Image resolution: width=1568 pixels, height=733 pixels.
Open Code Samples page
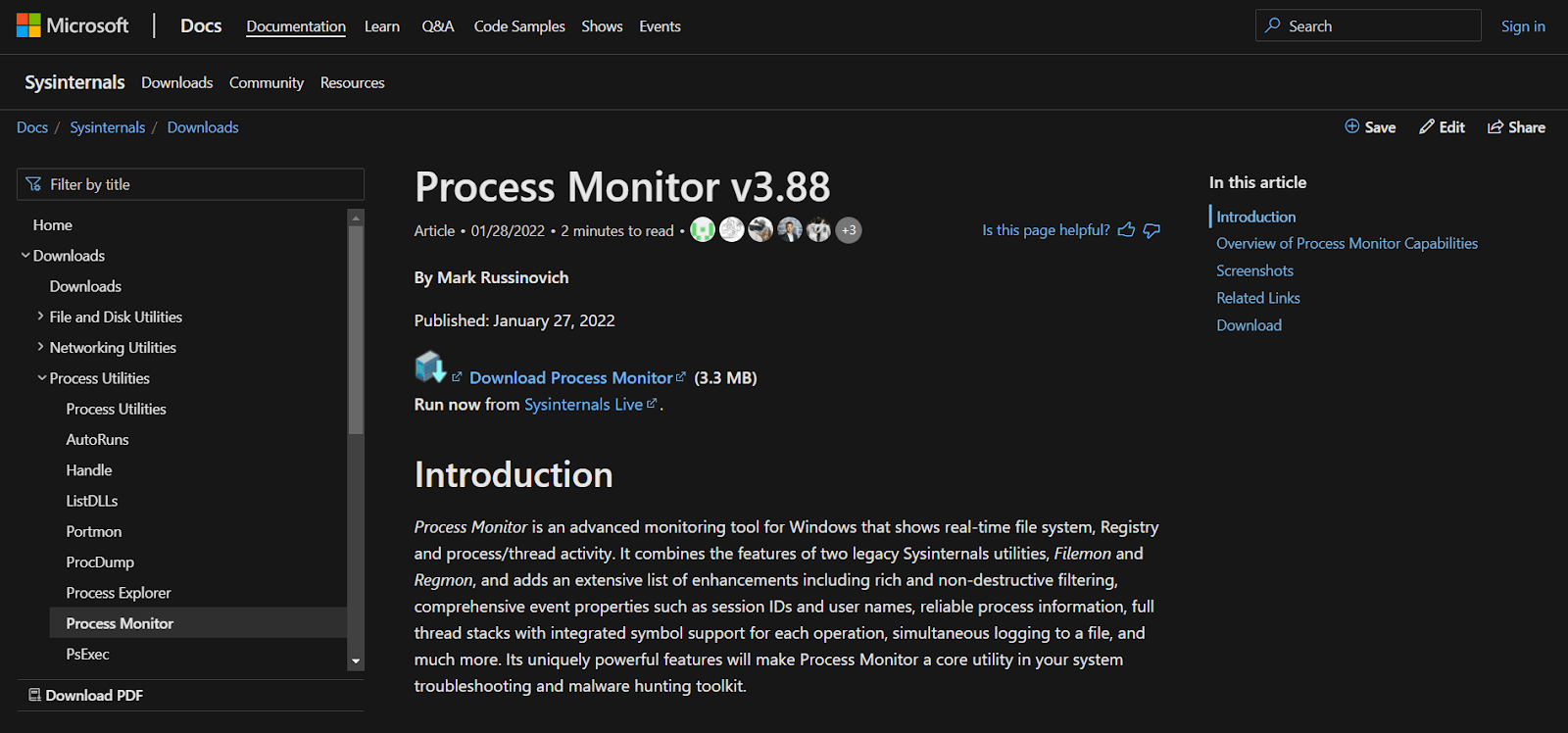[519, 26]
